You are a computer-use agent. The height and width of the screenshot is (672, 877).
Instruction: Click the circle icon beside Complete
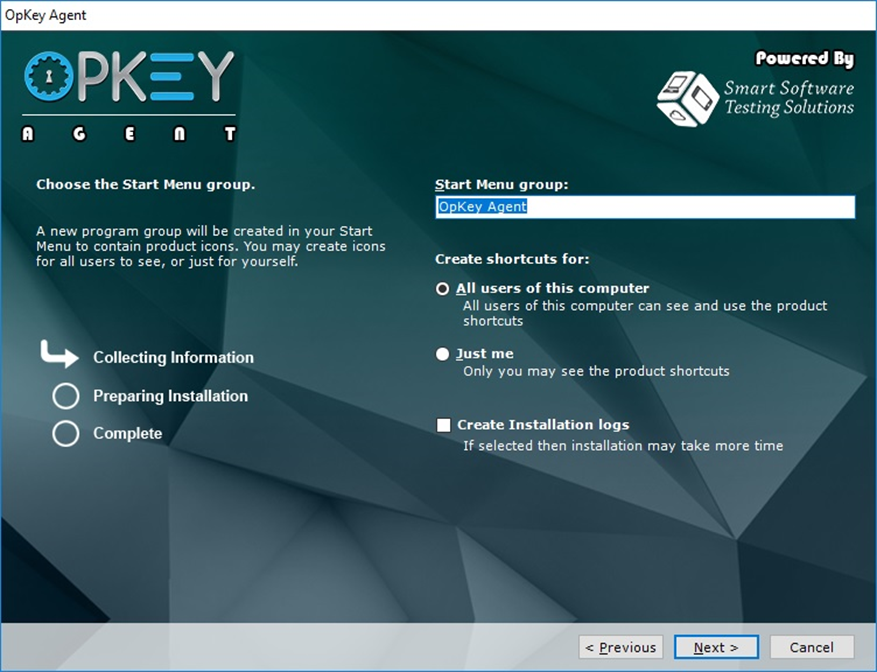pyautogui.click(x=66, y=434)
